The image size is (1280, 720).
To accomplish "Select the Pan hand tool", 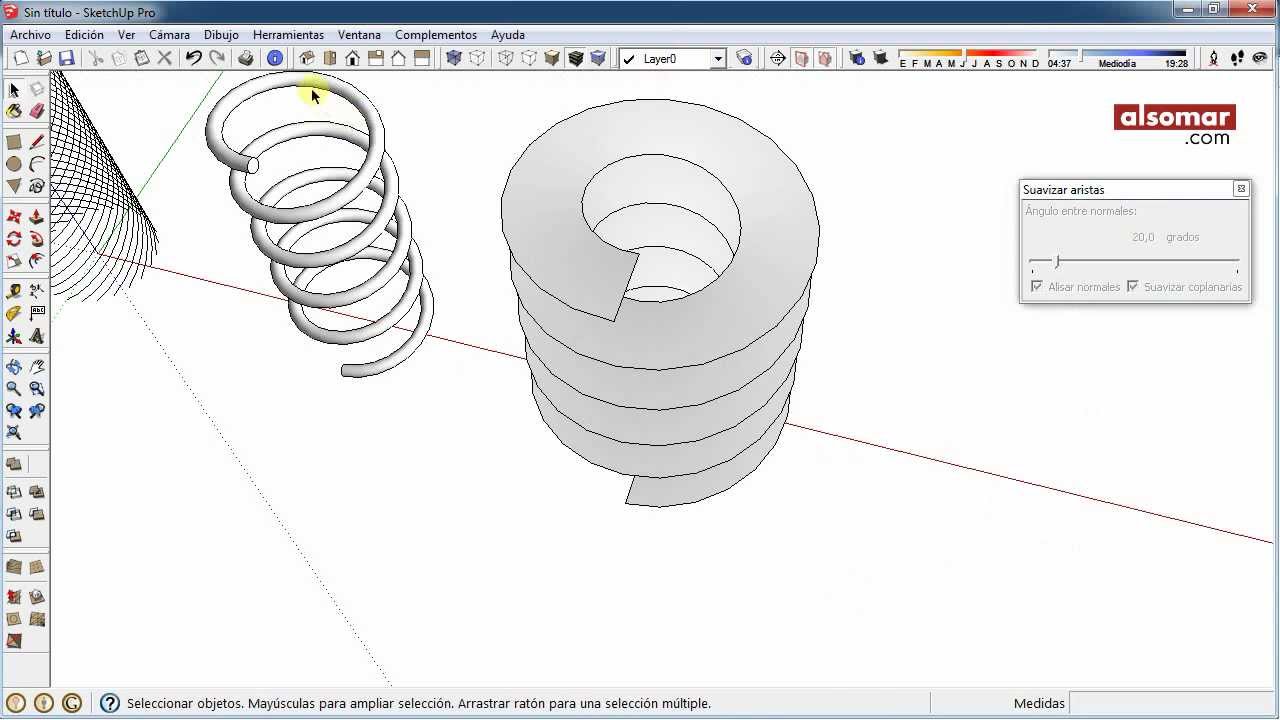I will pyautogui.click(x=37, y=367).
